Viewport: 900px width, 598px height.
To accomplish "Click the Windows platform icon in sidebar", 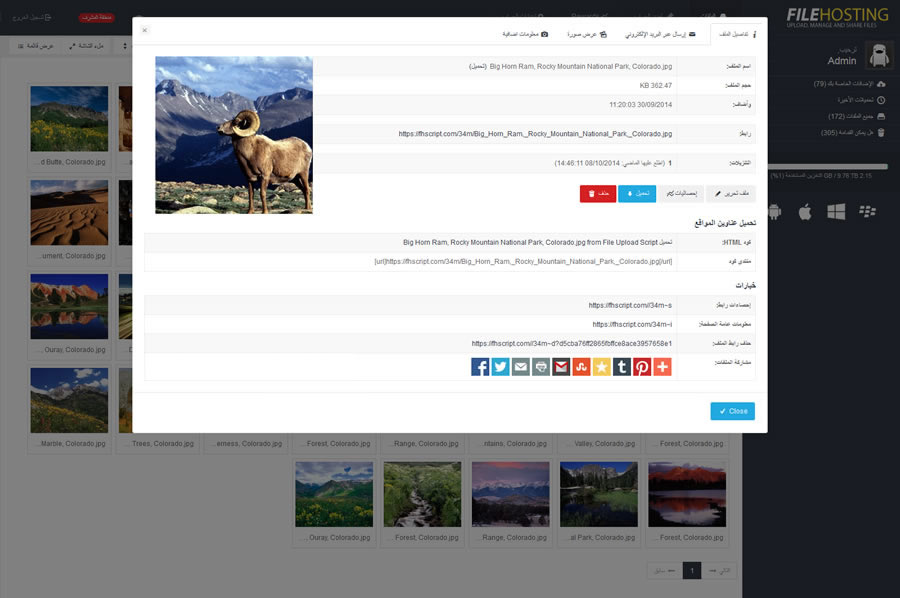I will (x=836, y=212).
